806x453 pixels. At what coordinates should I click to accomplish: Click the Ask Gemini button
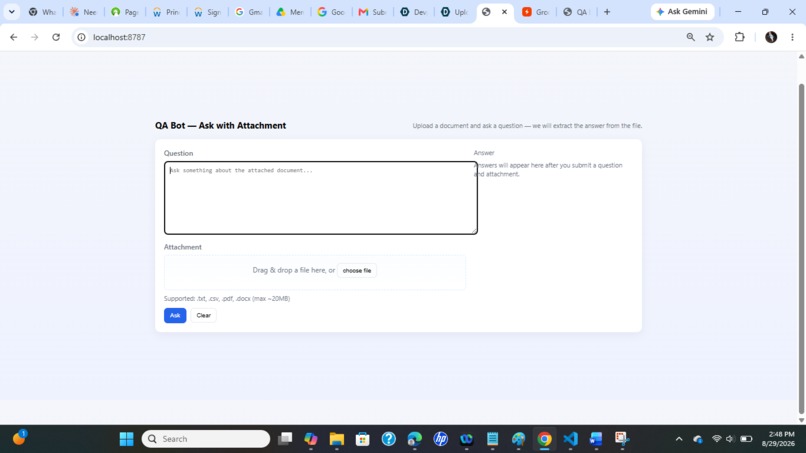[x=682, y=12]
